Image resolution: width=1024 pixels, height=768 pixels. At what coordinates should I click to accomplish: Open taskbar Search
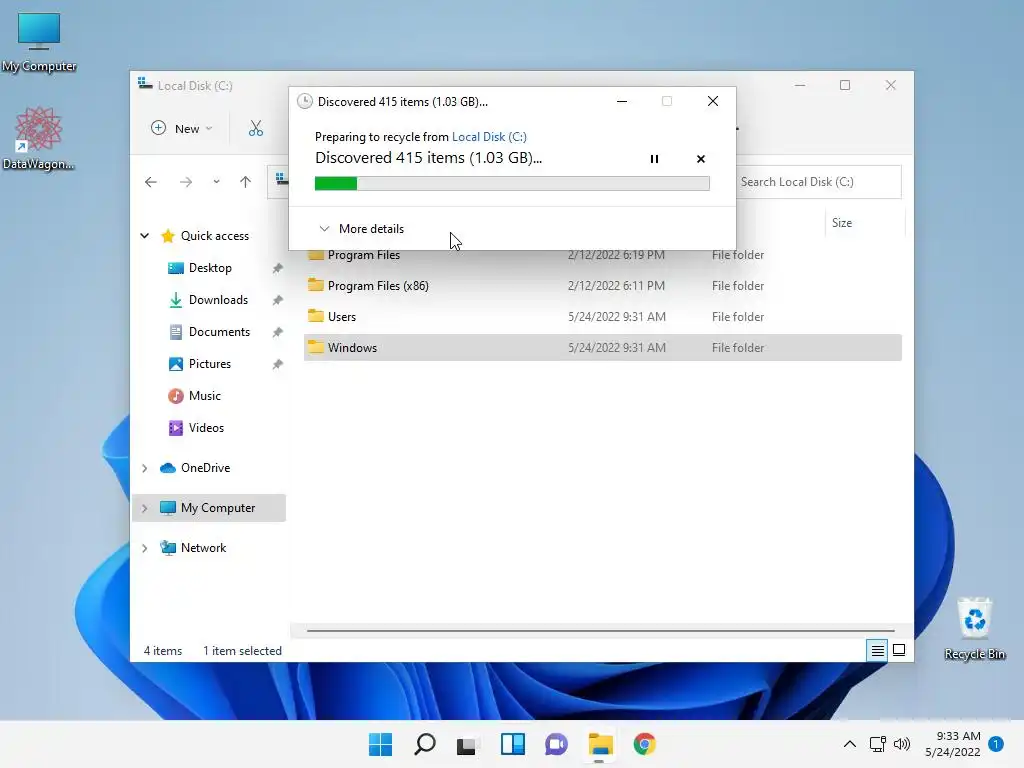pos(424,744)
